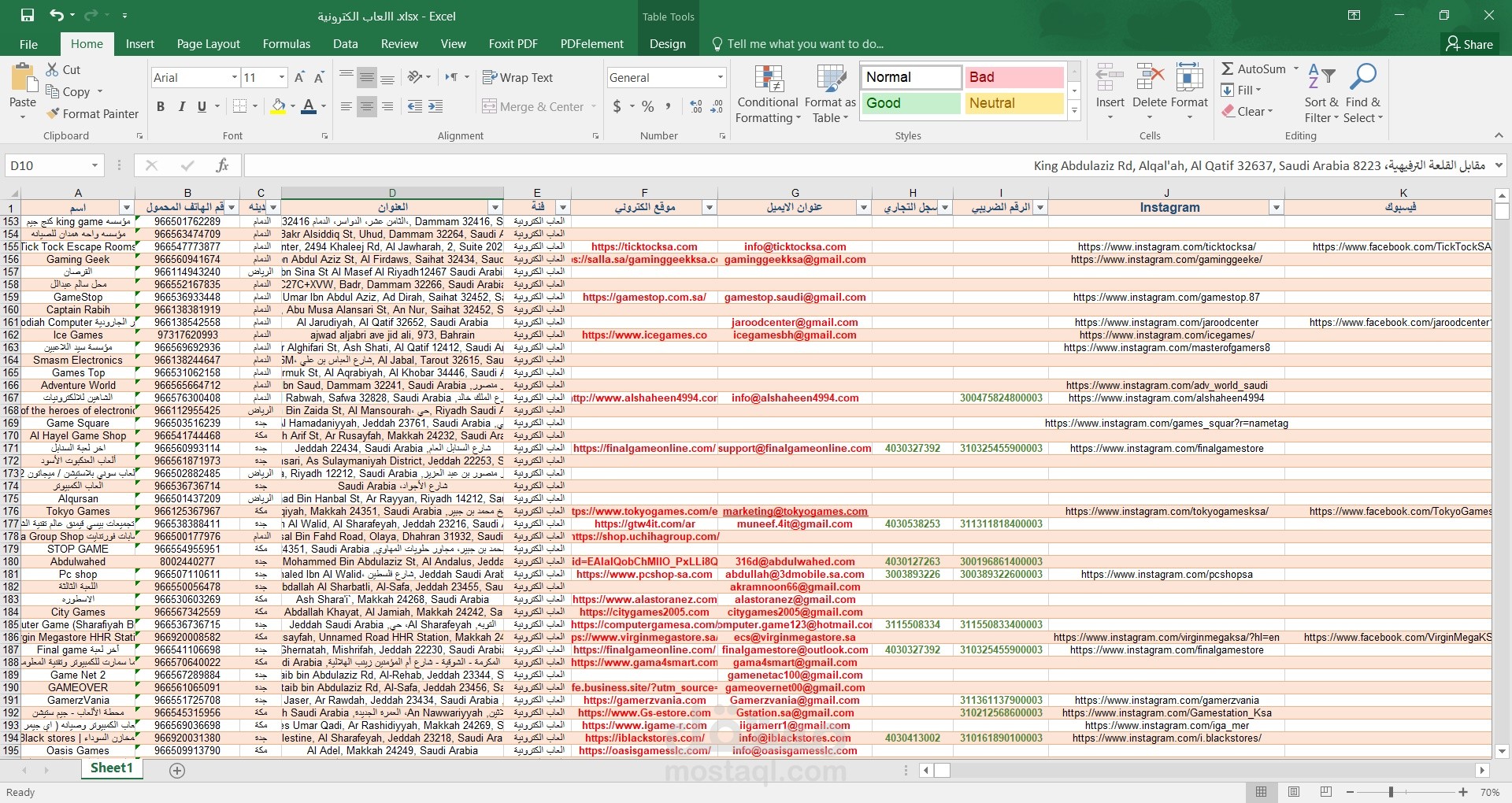
Task: Open the gamestop.com.sa link
Action: coord(644,297)
